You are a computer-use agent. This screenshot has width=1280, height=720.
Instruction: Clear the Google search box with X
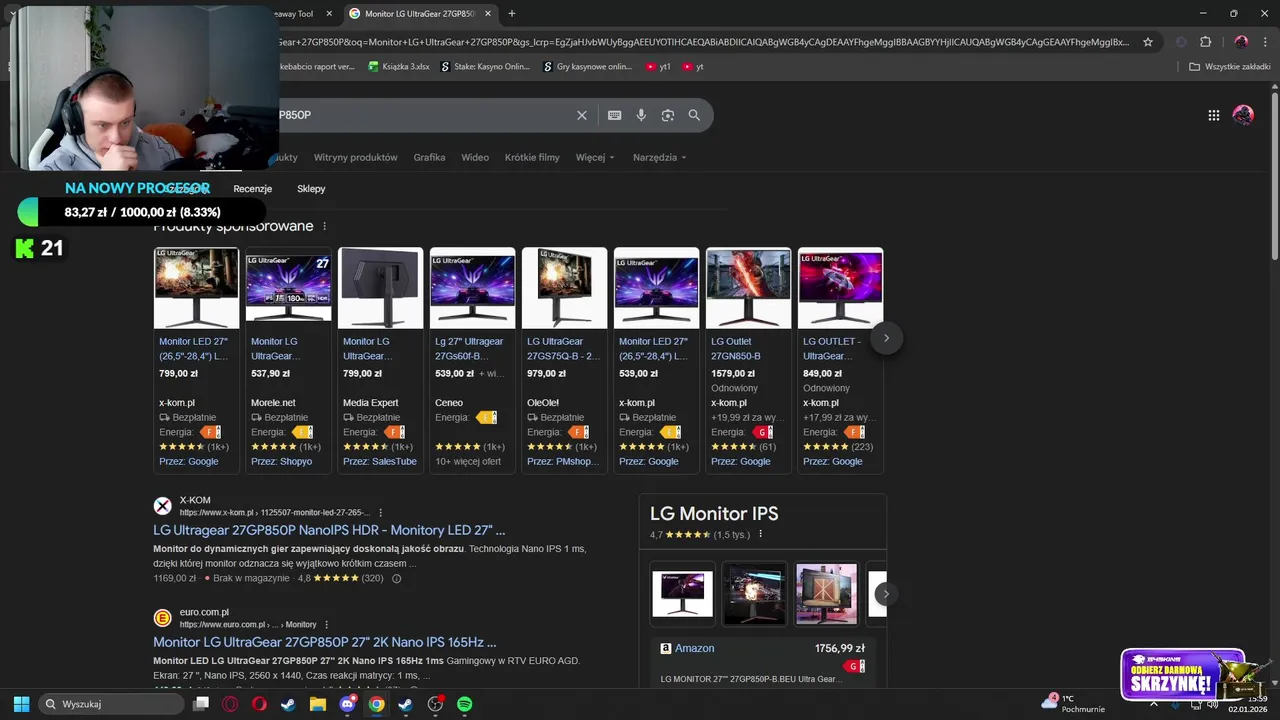point(582,115)
